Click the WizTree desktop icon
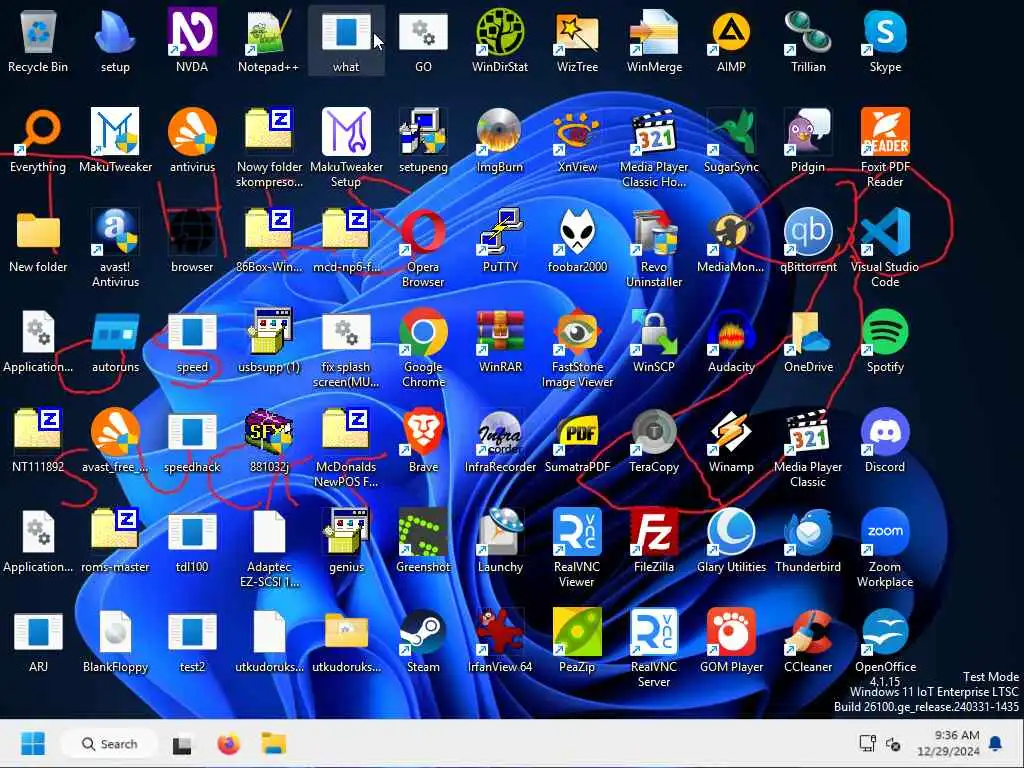Screen dimensions: 1024x768 (x=577, y=33)
